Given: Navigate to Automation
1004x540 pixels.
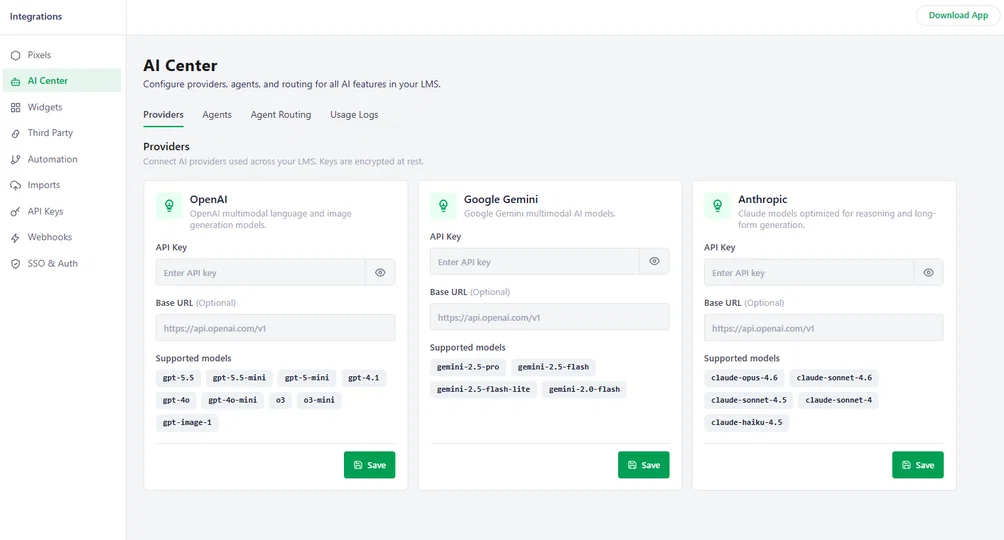Looking at the screenshot, I should click(61, 159).
